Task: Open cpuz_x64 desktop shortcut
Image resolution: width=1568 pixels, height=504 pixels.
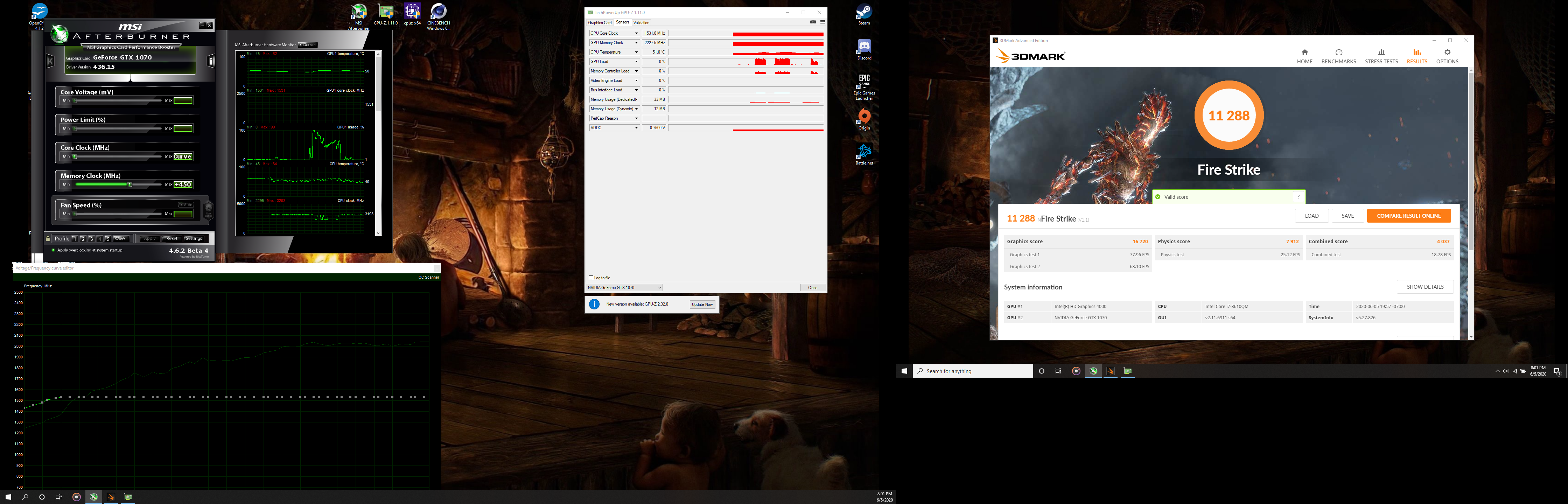Action: 412,15
